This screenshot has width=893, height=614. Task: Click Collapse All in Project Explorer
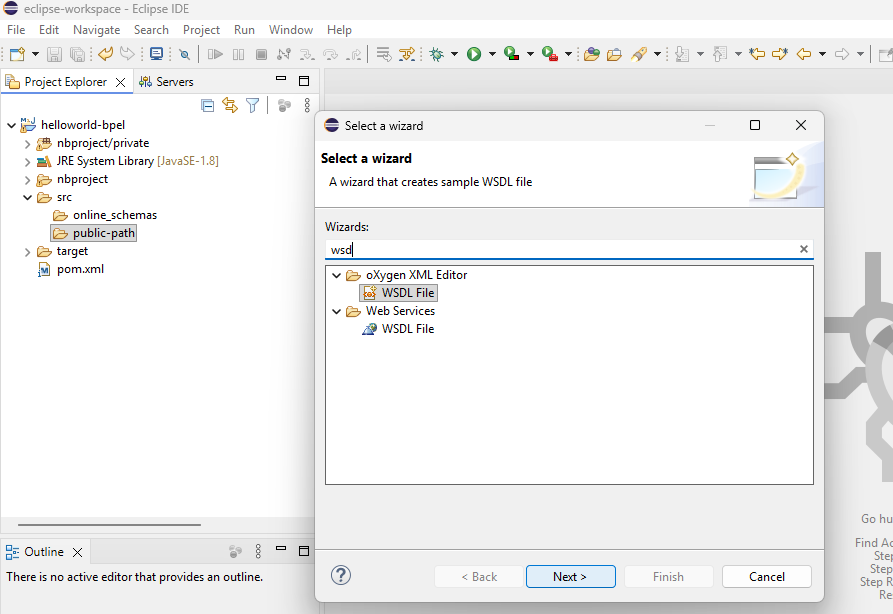tap(208, 105)
